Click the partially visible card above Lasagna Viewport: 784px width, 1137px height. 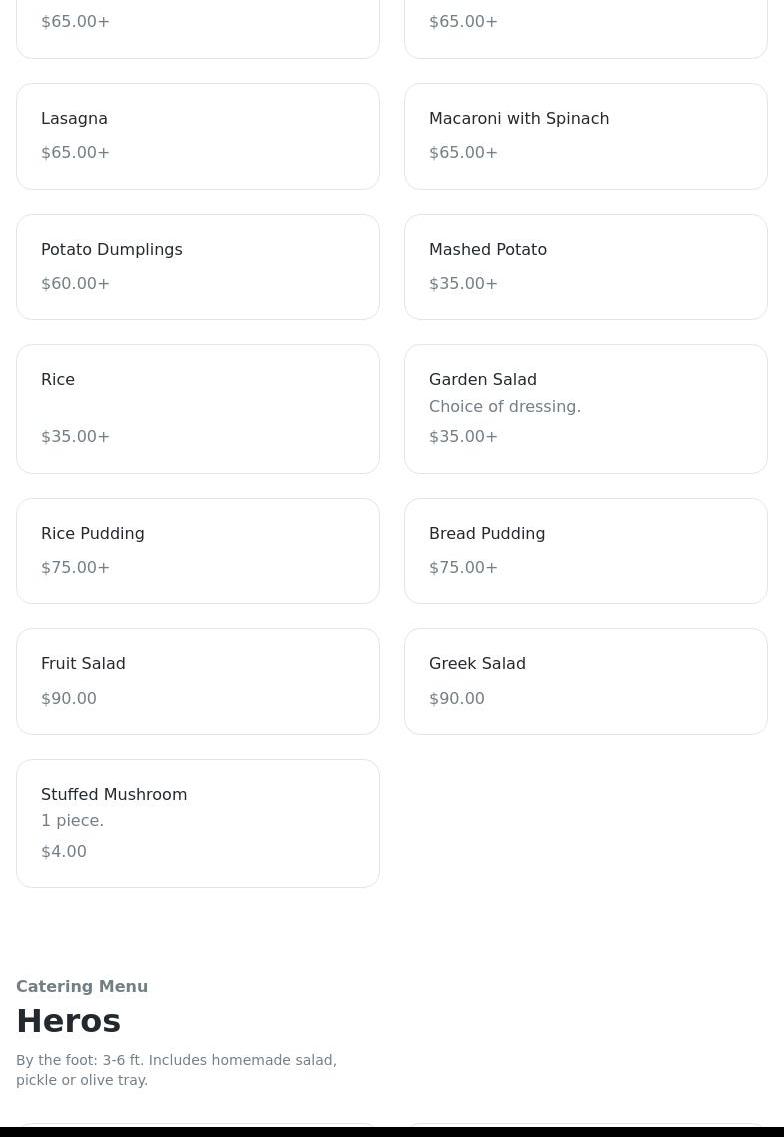pos(198,28)
